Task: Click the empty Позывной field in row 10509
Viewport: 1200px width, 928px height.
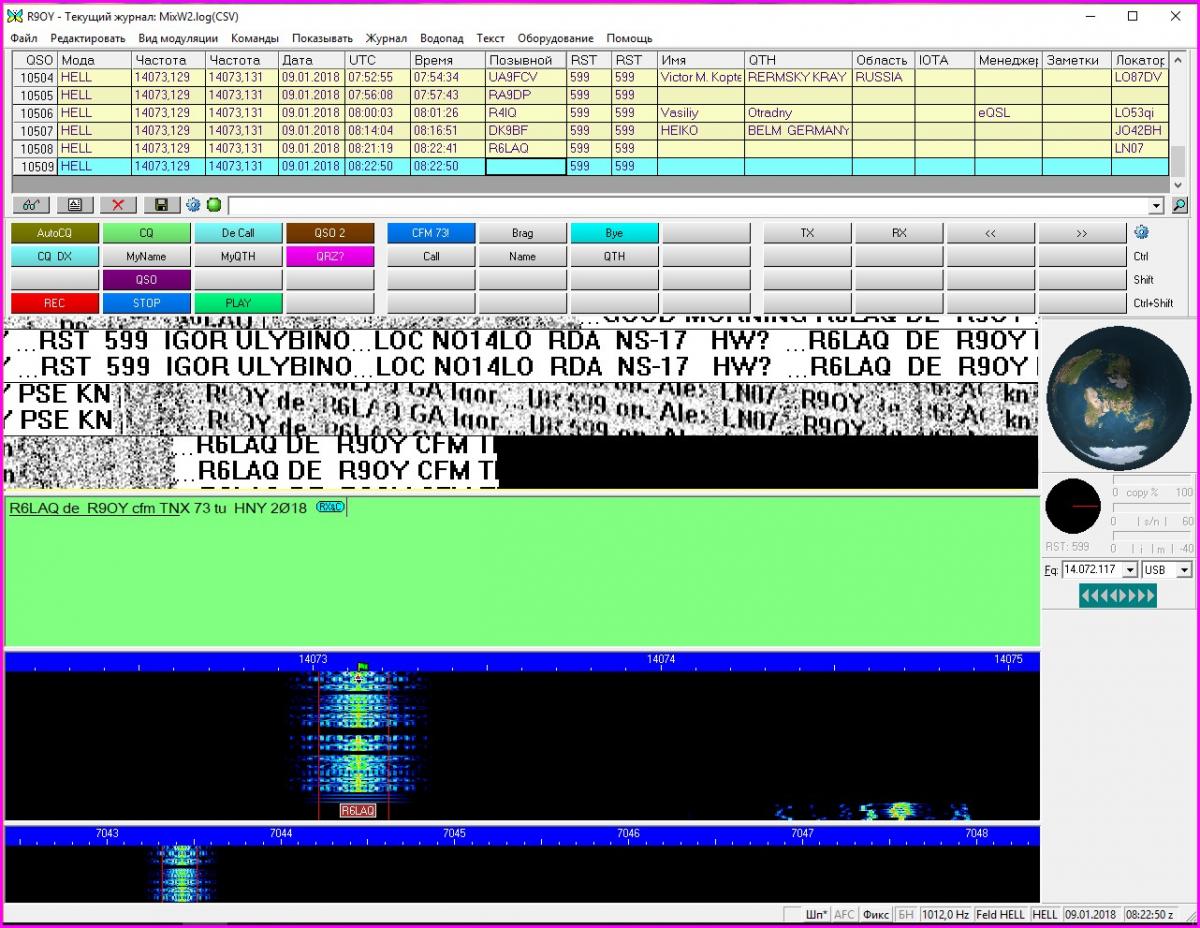Action: (526, 167)
